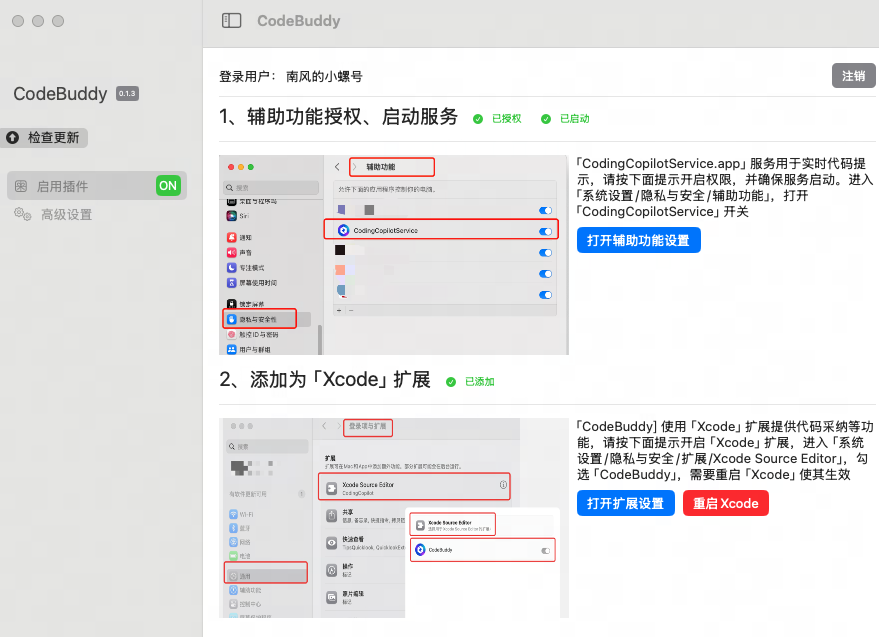Click 打开辅助功能设置 button
The height and width of the screenshot is (637, 879).
click(639, 241)
